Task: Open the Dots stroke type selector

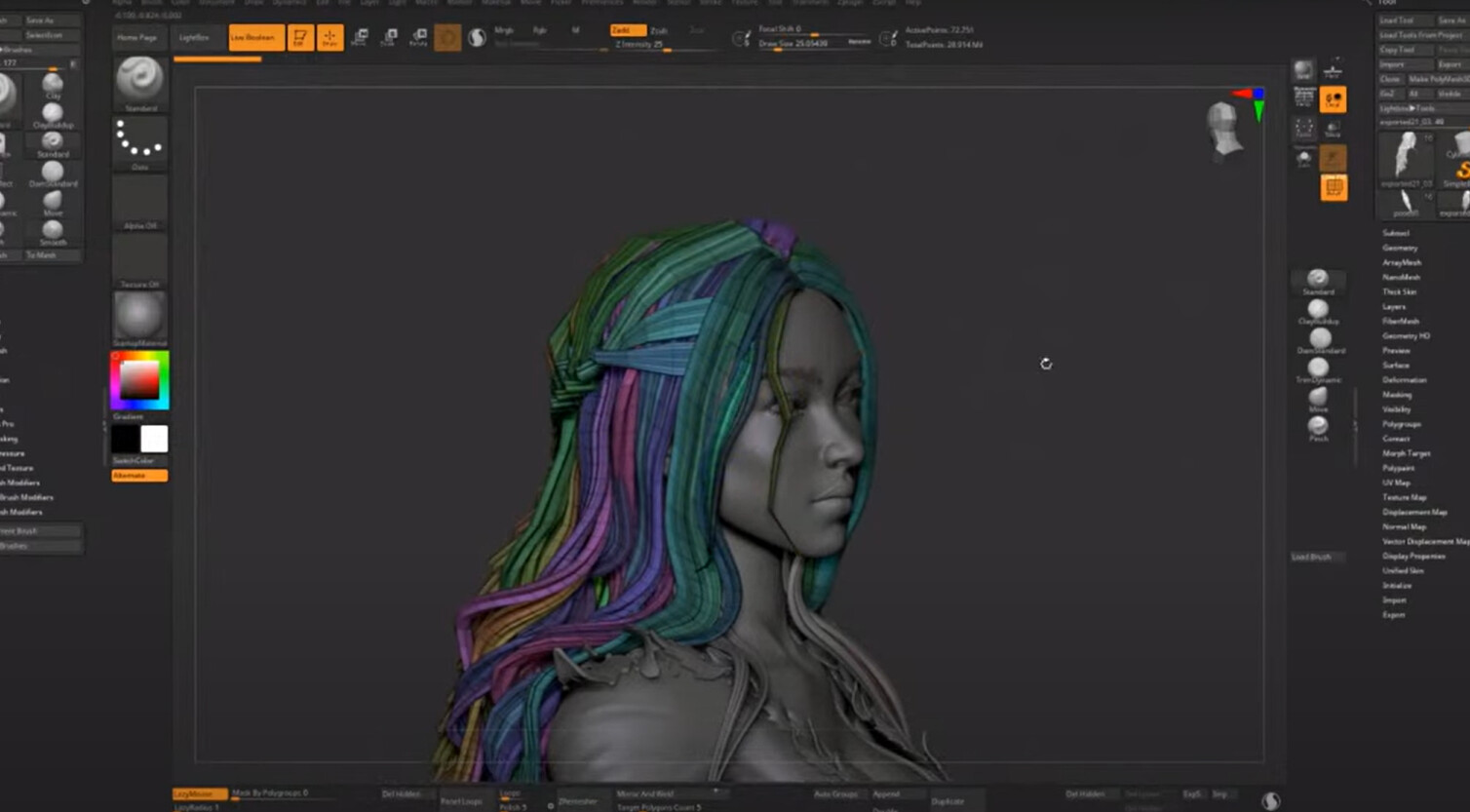Action: coord(140,144)
